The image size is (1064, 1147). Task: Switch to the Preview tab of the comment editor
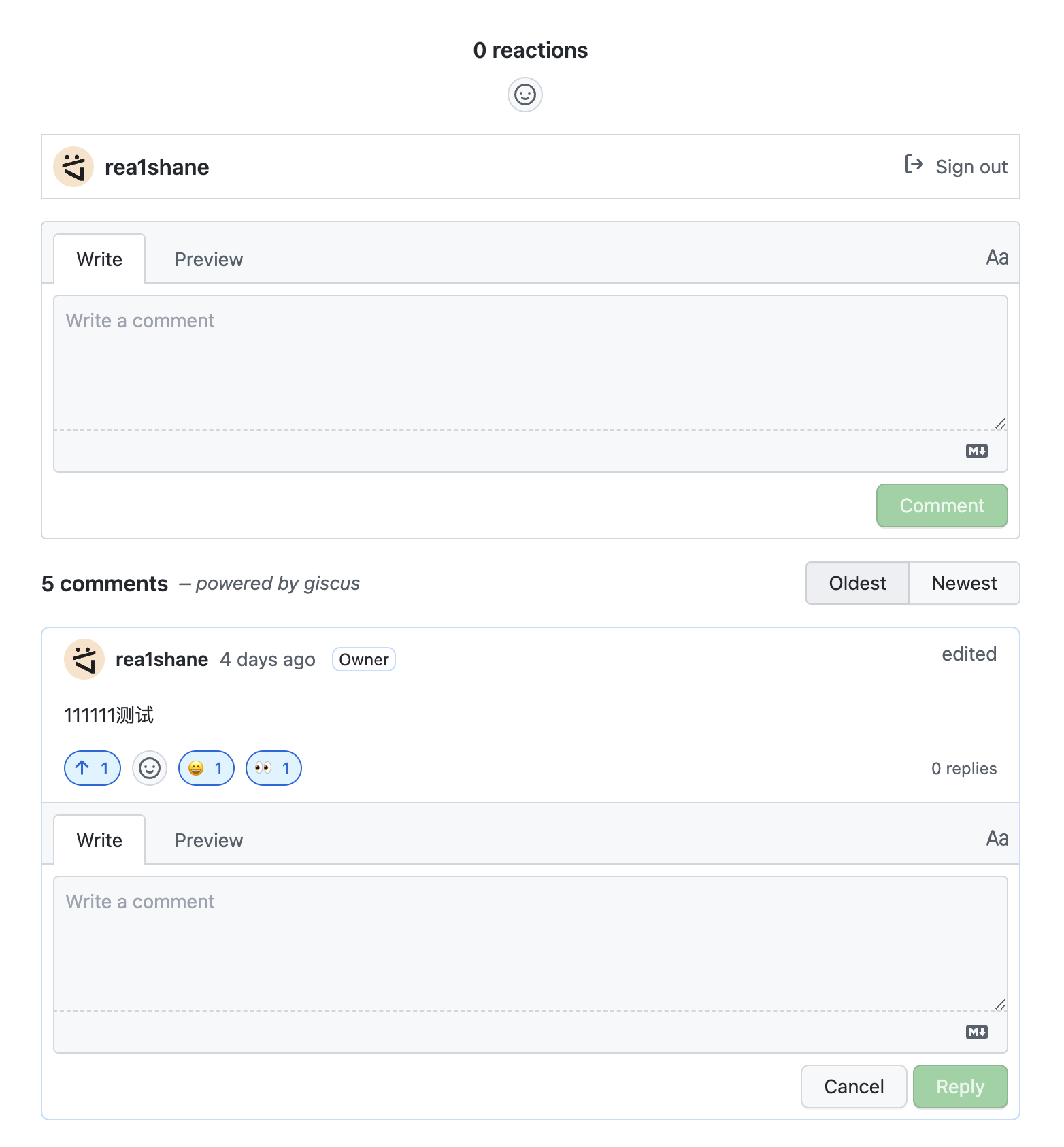tap(208, 259)
